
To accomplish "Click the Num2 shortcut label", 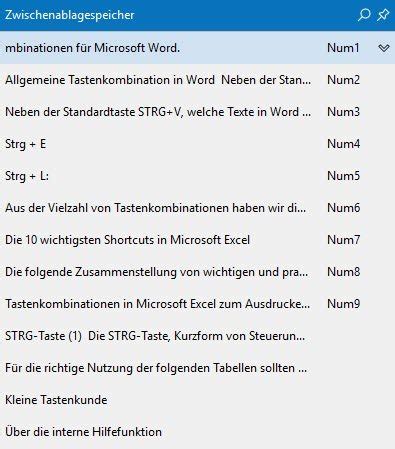I will coord(343,80).
